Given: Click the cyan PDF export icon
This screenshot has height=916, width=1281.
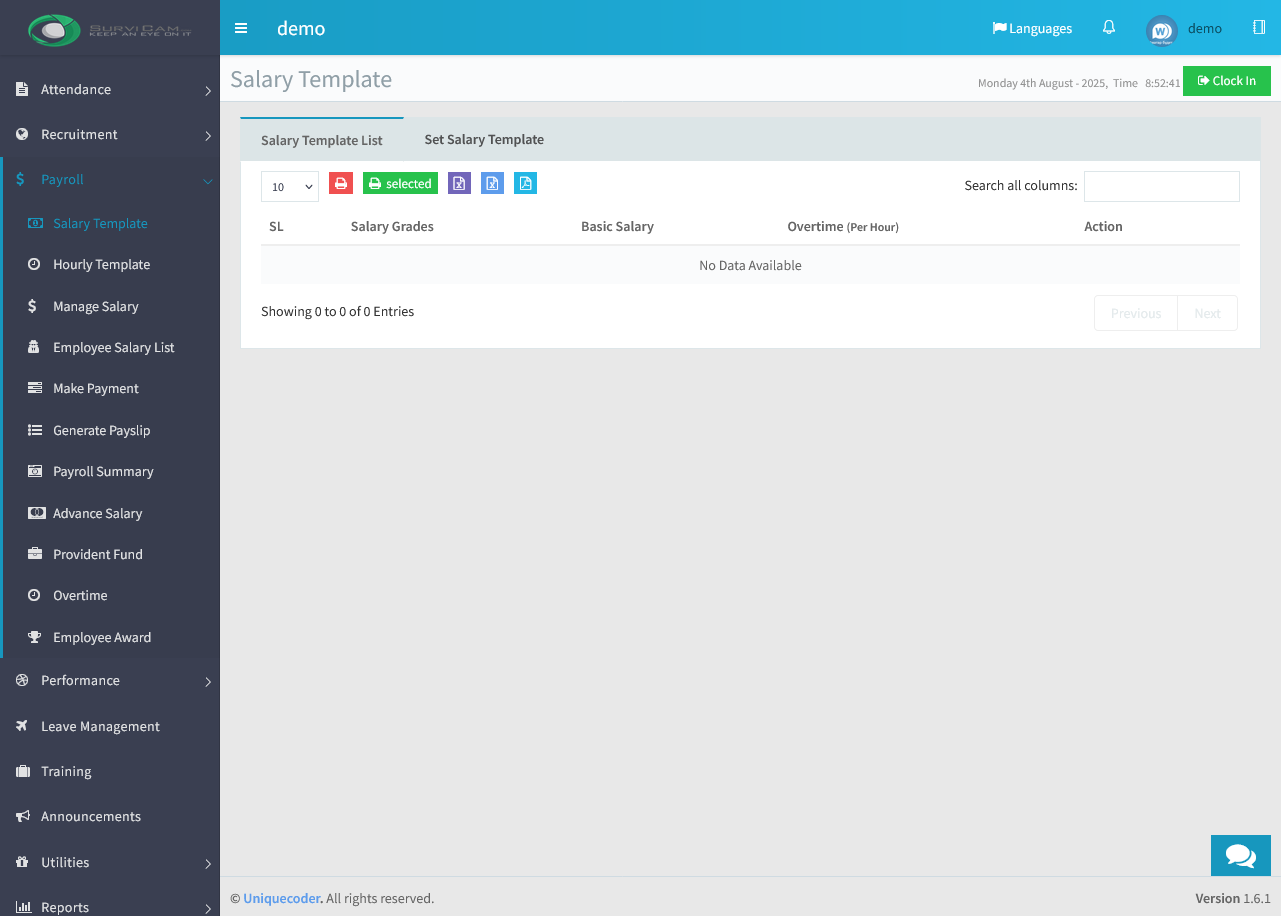Looking at the screenshot, I should (x=525, y=183).
